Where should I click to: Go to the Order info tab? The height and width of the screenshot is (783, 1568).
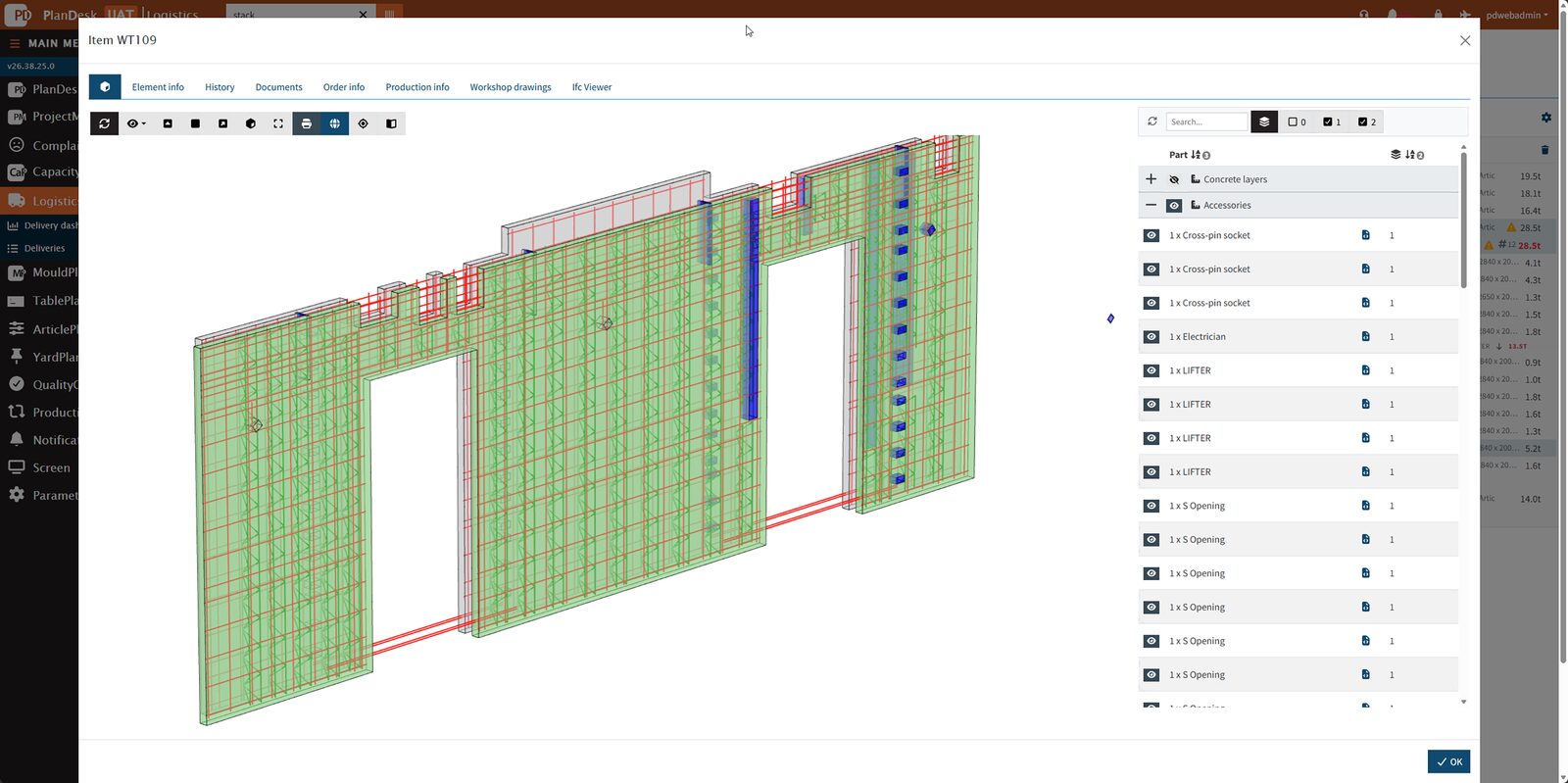pyautogui.click(x=344, y=87)
